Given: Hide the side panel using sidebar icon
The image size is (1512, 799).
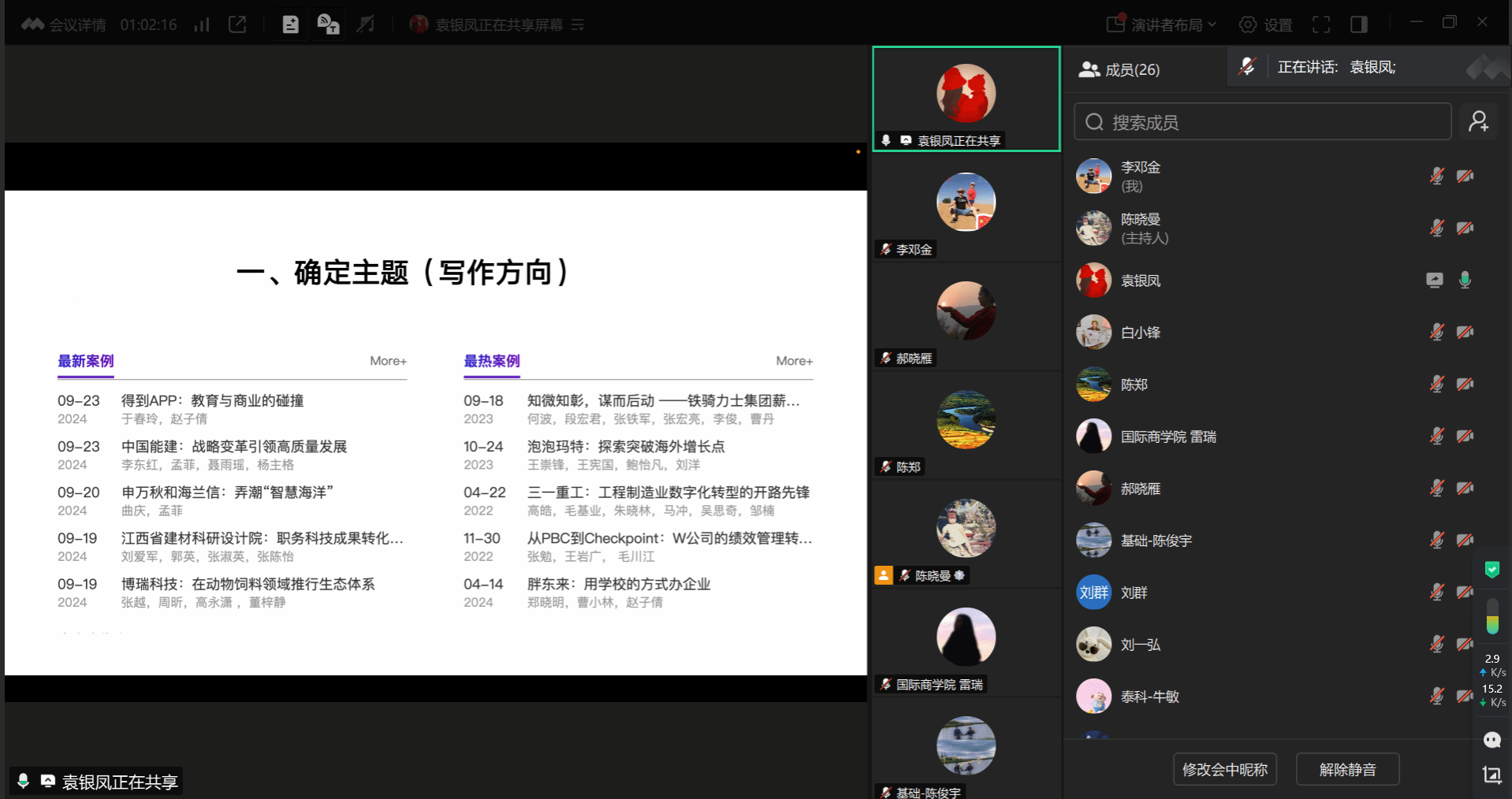Looking at the screenshot, I should click(1358, 24).
